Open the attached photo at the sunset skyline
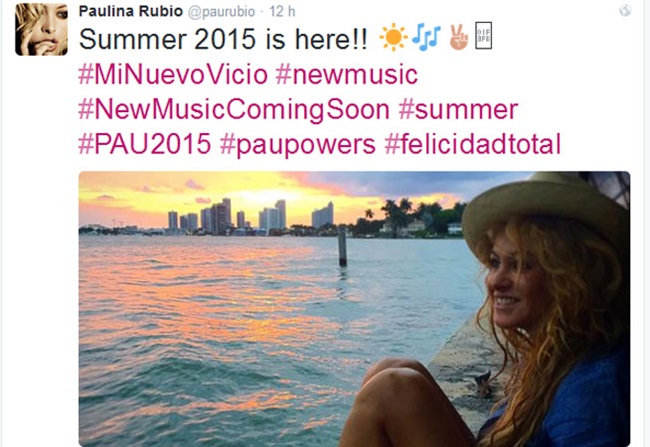This screenshot has height=447, width=650. (354, 309)
